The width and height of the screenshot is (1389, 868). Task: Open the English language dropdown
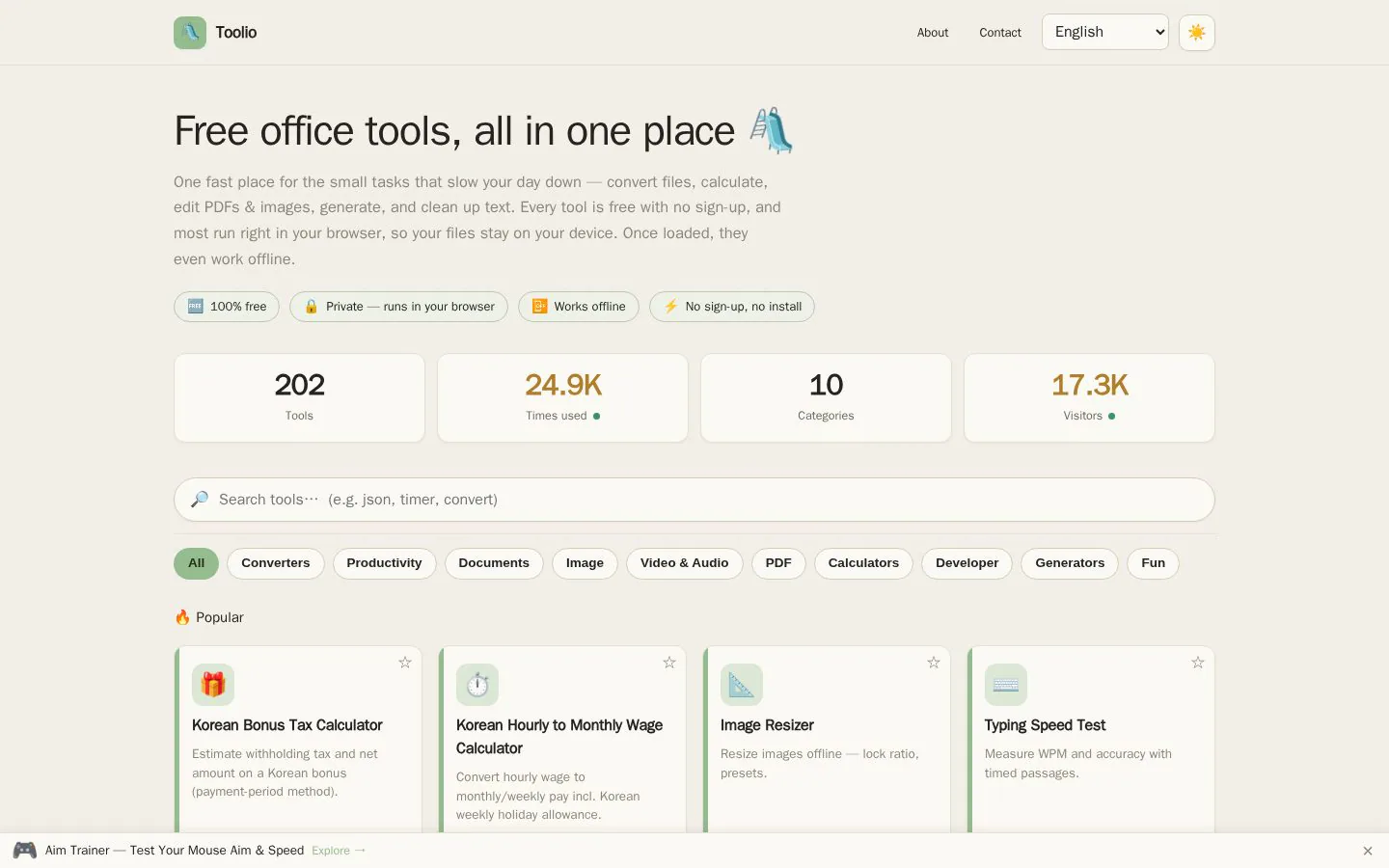[1105, 32]
